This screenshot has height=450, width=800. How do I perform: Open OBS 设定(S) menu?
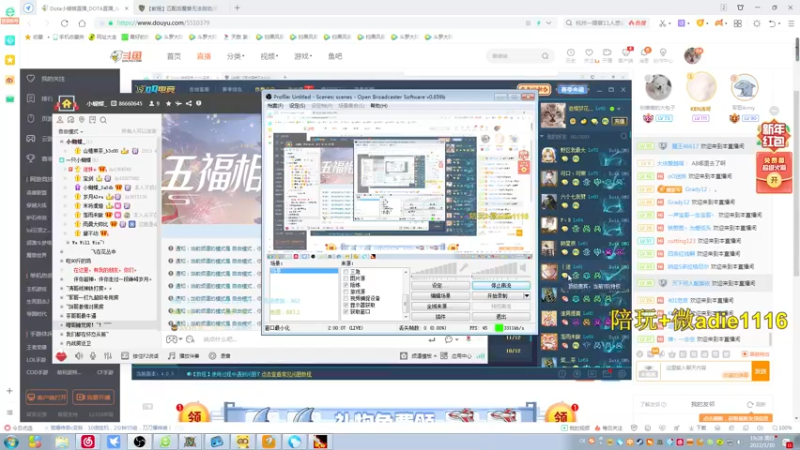point(297,106)
